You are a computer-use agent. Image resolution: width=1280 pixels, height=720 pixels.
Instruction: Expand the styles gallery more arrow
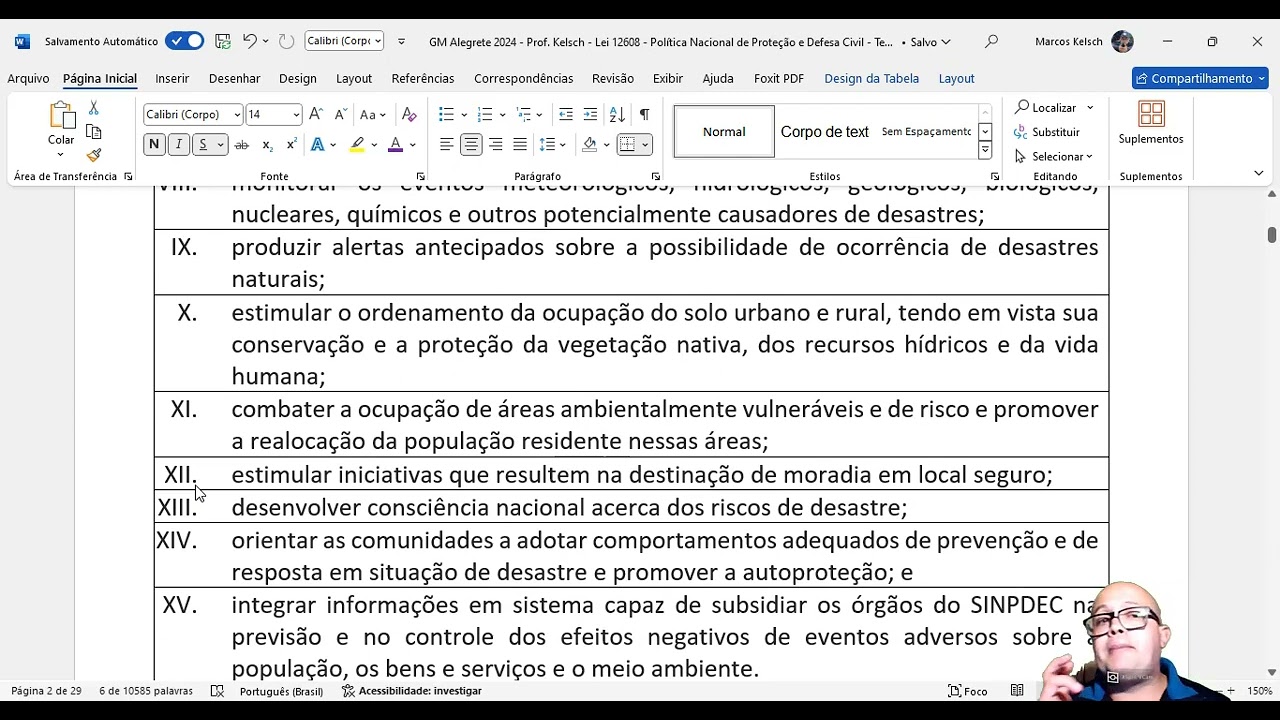(985, 150)
